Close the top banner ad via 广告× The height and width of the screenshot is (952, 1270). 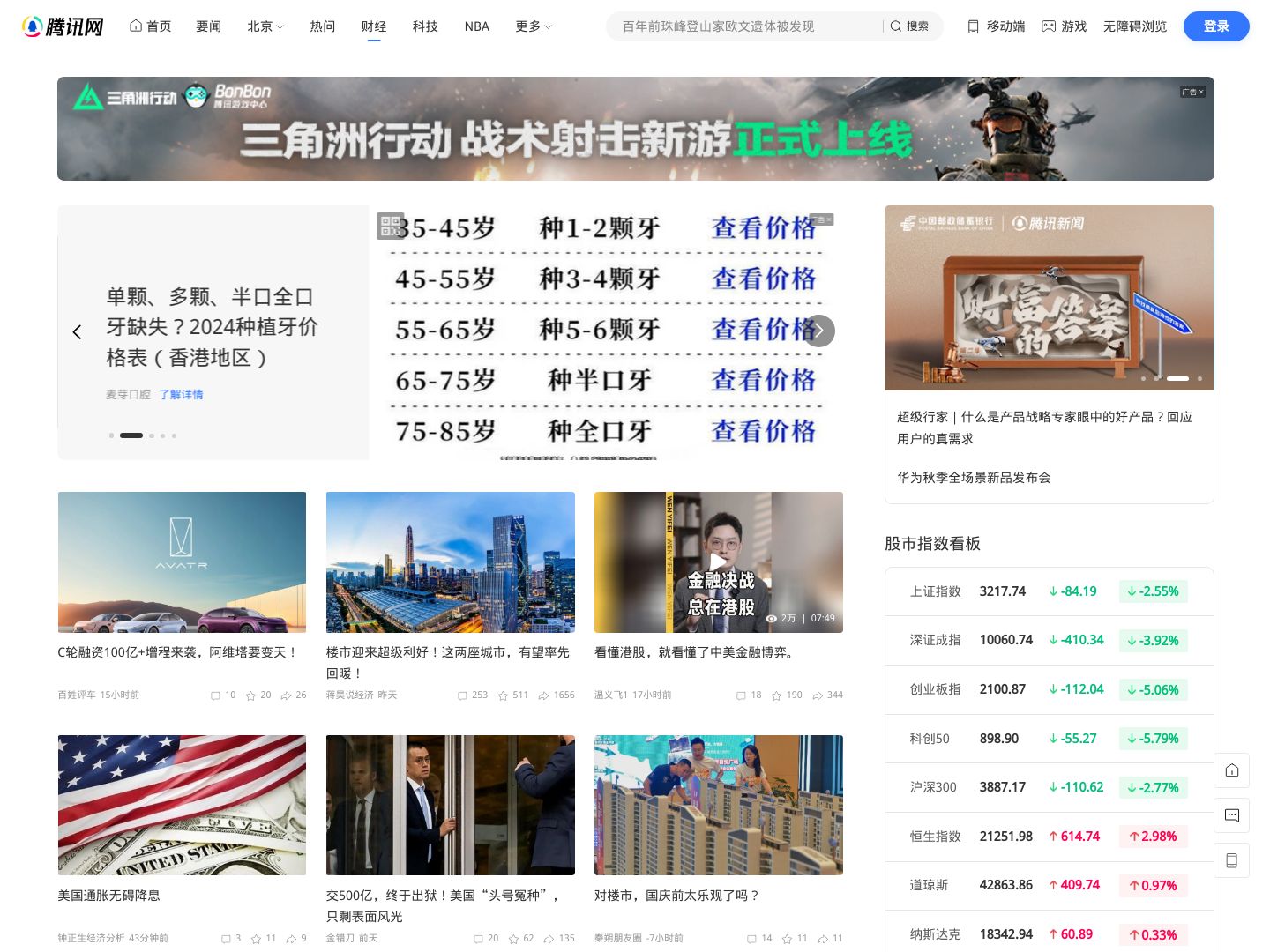click(1192, 92)
